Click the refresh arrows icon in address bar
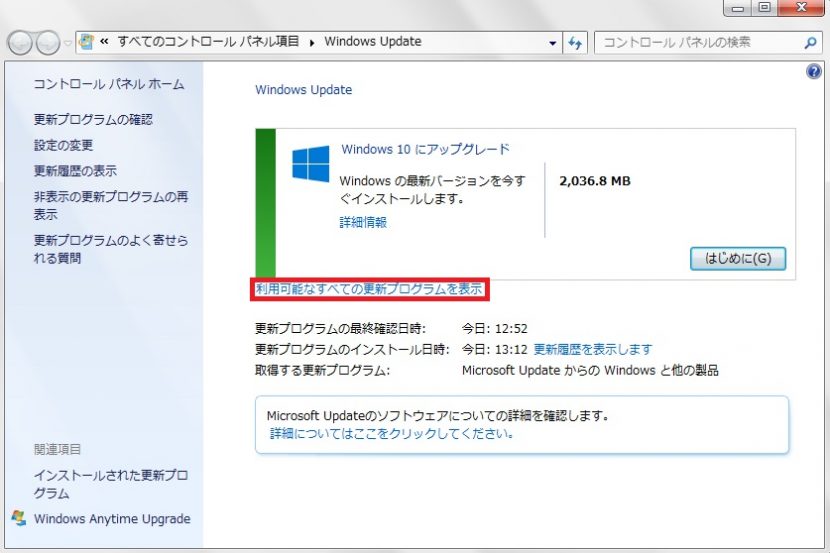 pos(575,42)
